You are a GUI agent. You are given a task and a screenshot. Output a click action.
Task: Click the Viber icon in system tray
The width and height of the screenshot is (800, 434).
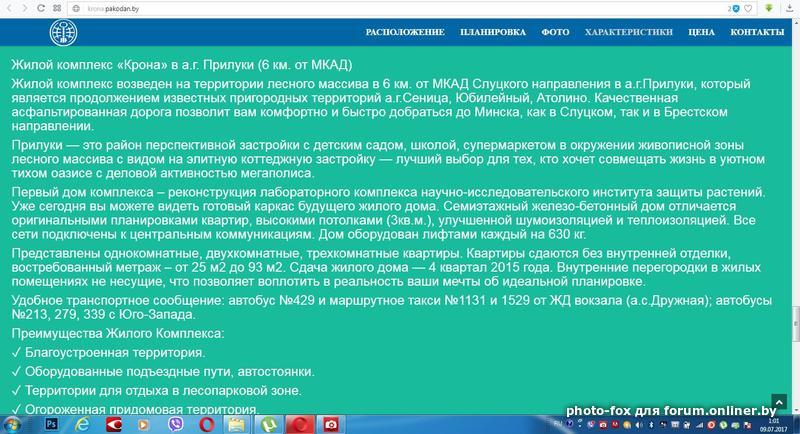coord(591,424)
